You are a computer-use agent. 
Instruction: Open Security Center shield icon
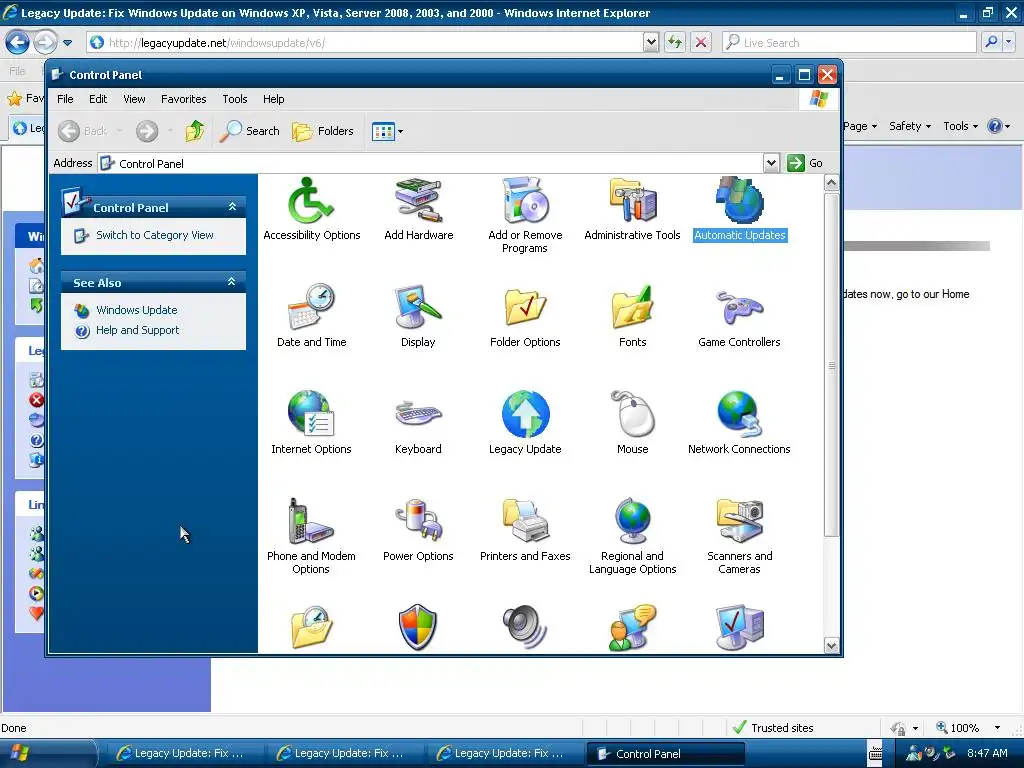(x=417, y=628)
